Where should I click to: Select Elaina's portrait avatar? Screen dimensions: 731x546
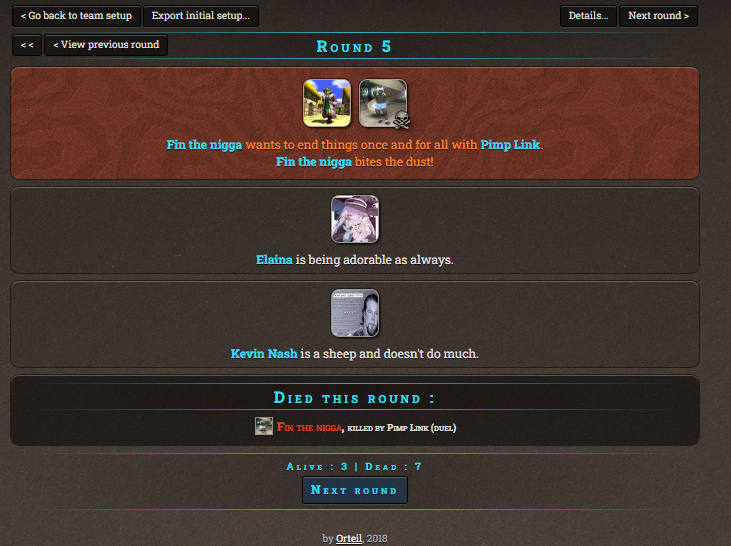355,219
